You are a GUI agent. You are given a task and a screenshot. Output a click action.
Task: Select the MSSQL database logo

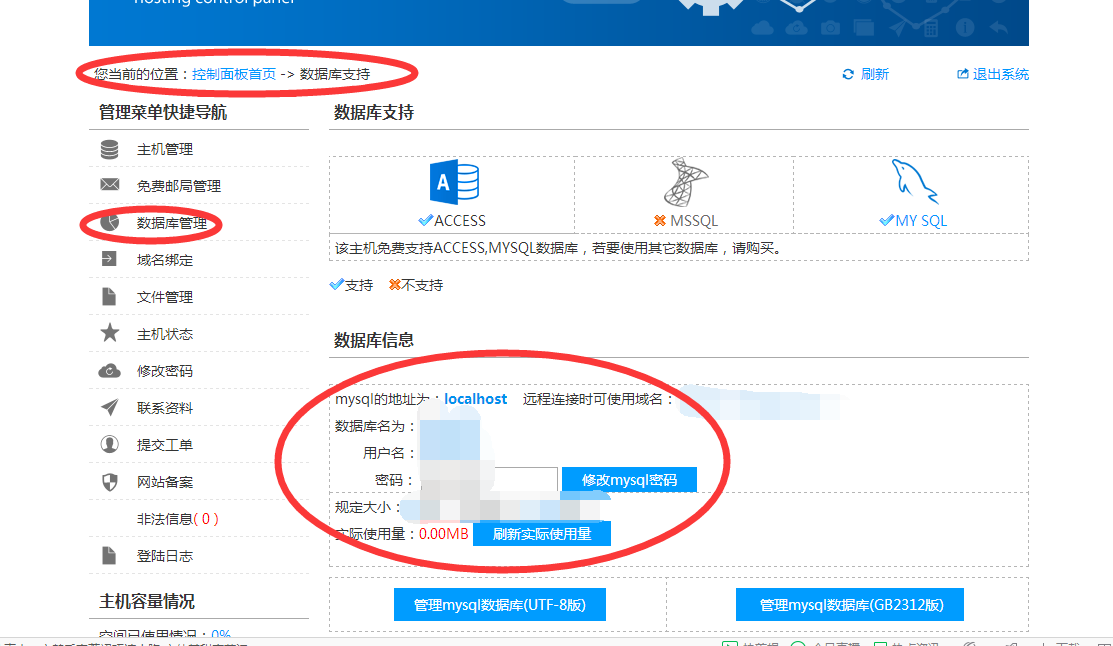pyautogui.click(x=685, y=183)
